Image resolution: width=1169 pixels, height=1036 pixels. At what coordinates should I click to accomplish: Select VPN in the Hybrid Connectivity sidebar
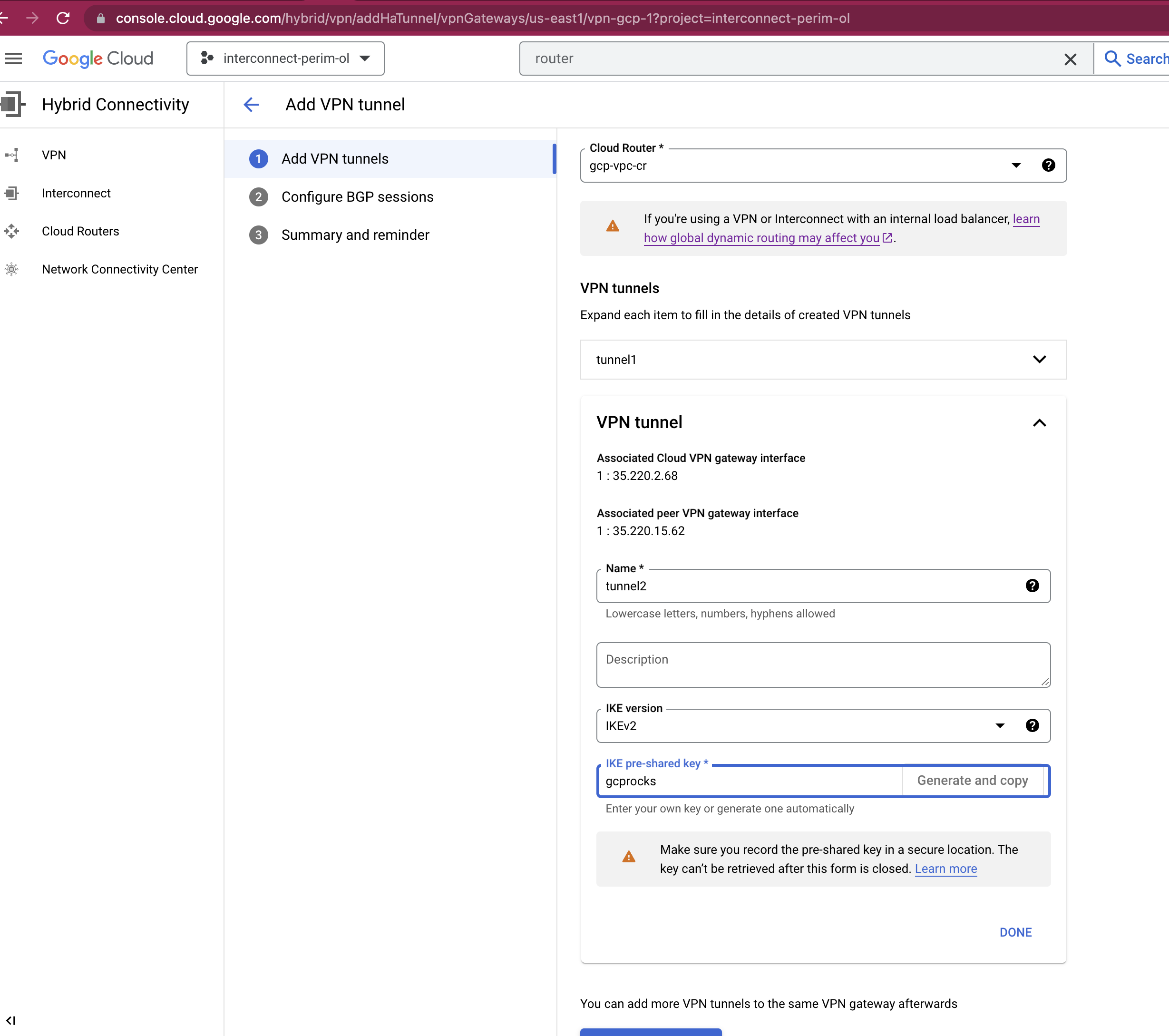(x=54, y=155)
